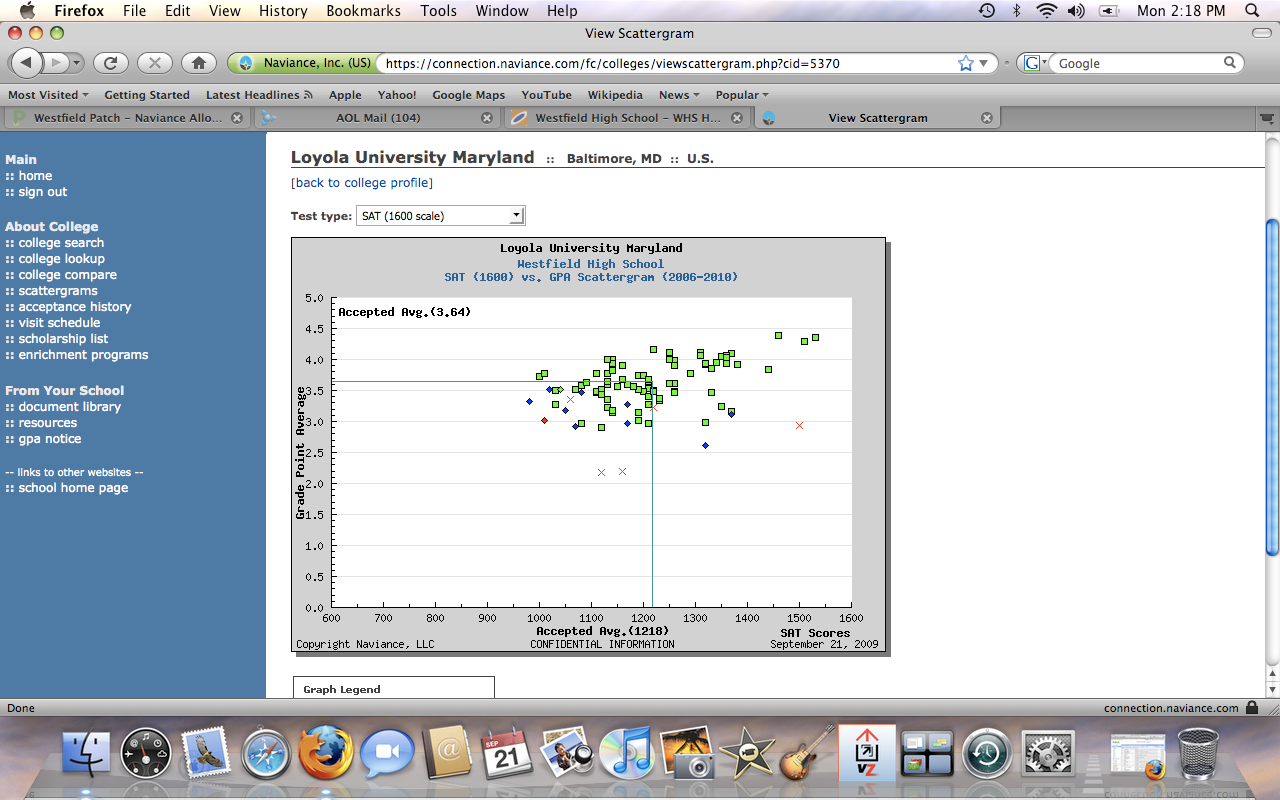Open the Trash in the Dock
Viewport: 1280px width, 800px height.
[x=1198, y=752]
